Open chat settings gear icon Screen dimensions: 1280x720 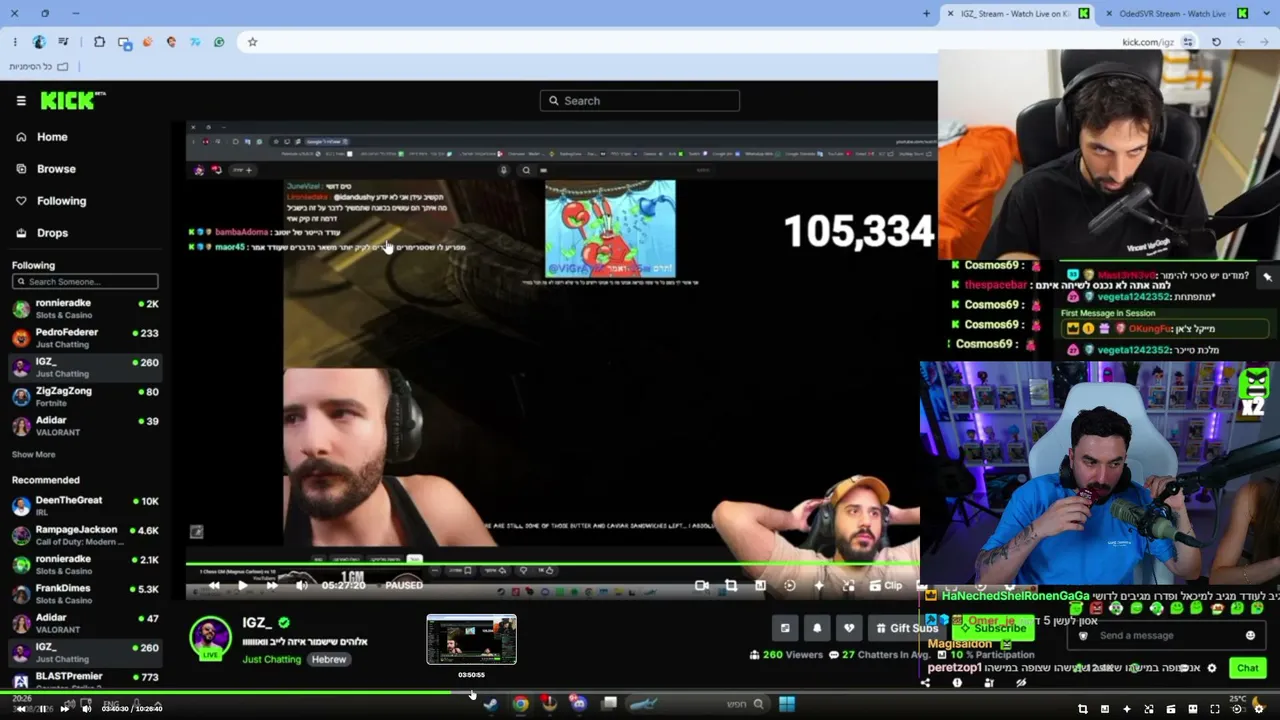pos(1212,668)
